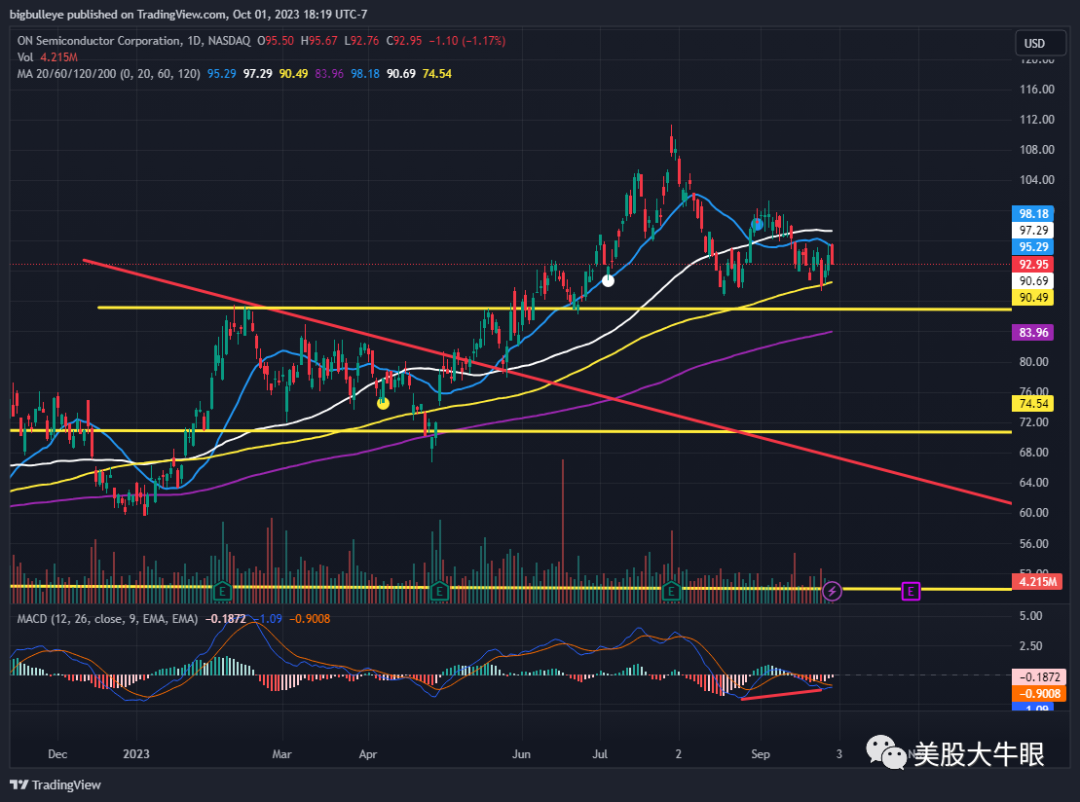The height and width of the screenshot is (802, 1080).
Task: Click the 80.00 price scale tick
Action: point(1033,362)
